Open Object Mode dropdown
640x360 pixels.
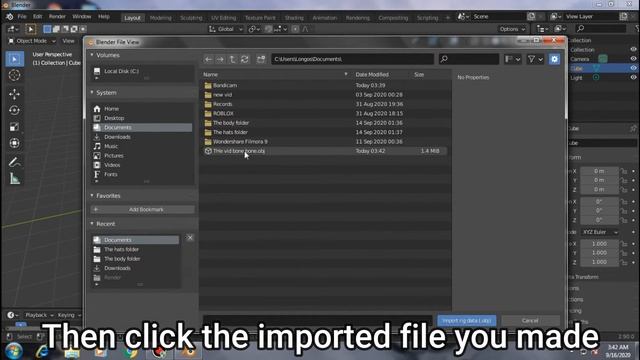point(32,41)
